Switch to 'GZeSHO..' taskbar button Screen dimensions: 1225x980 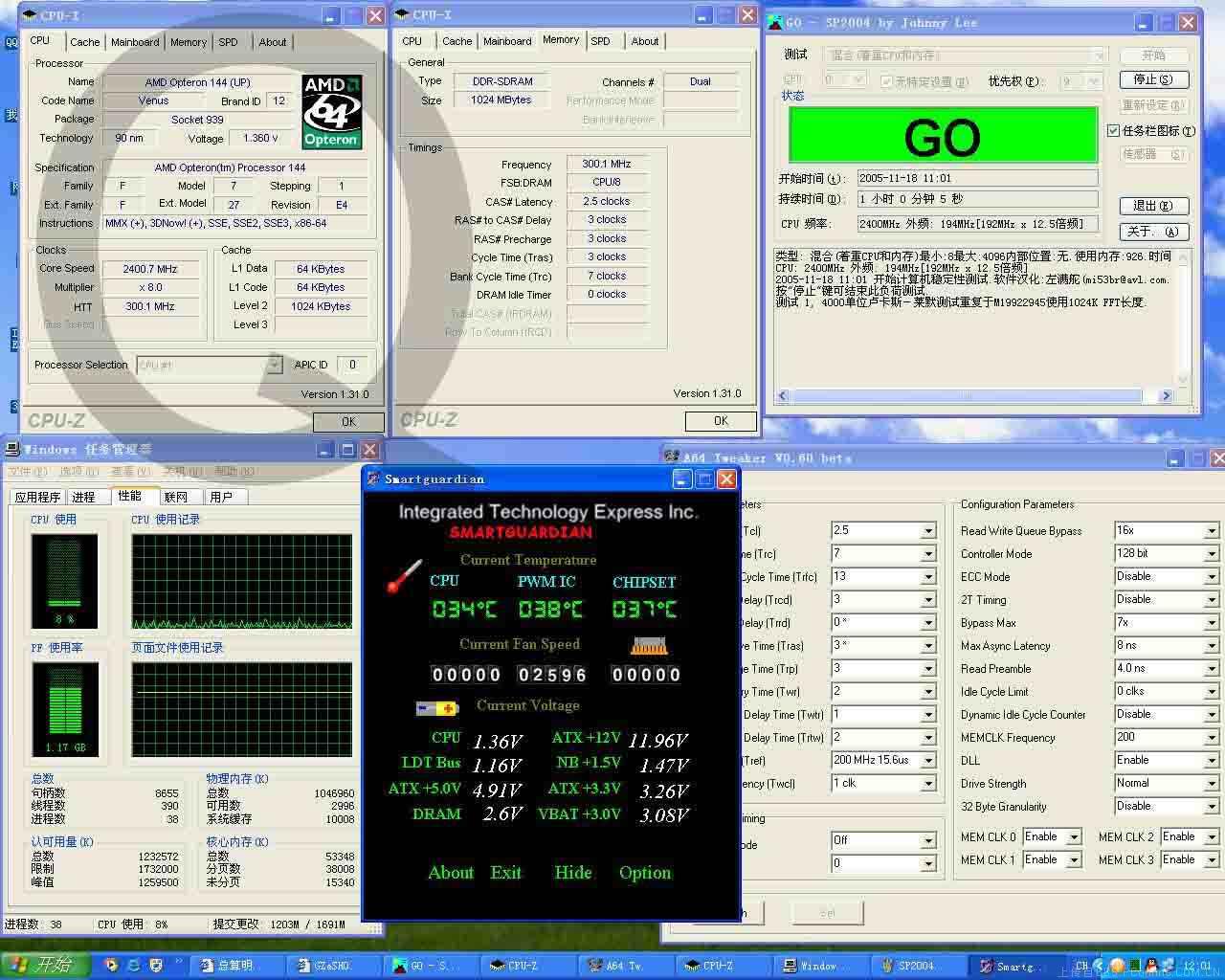(332, 966)
